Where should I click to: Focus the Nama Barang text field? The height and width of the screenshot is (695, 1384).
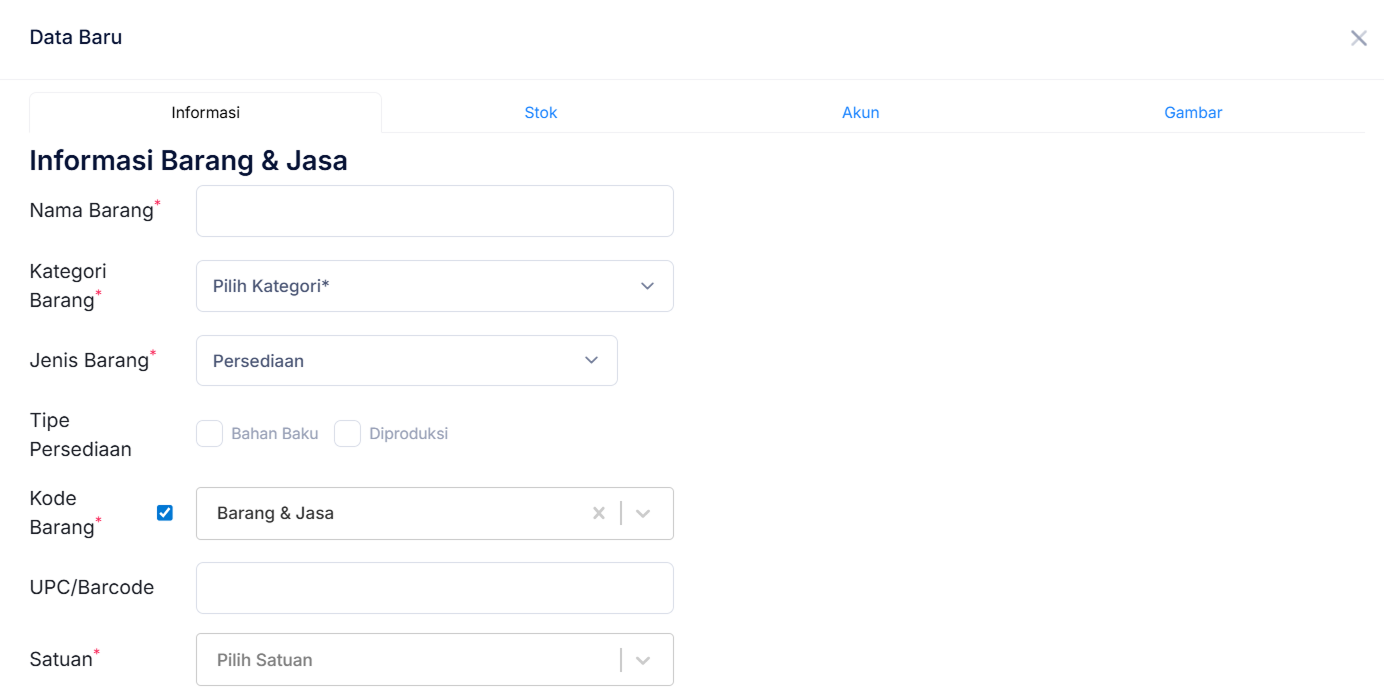[434, 211]
